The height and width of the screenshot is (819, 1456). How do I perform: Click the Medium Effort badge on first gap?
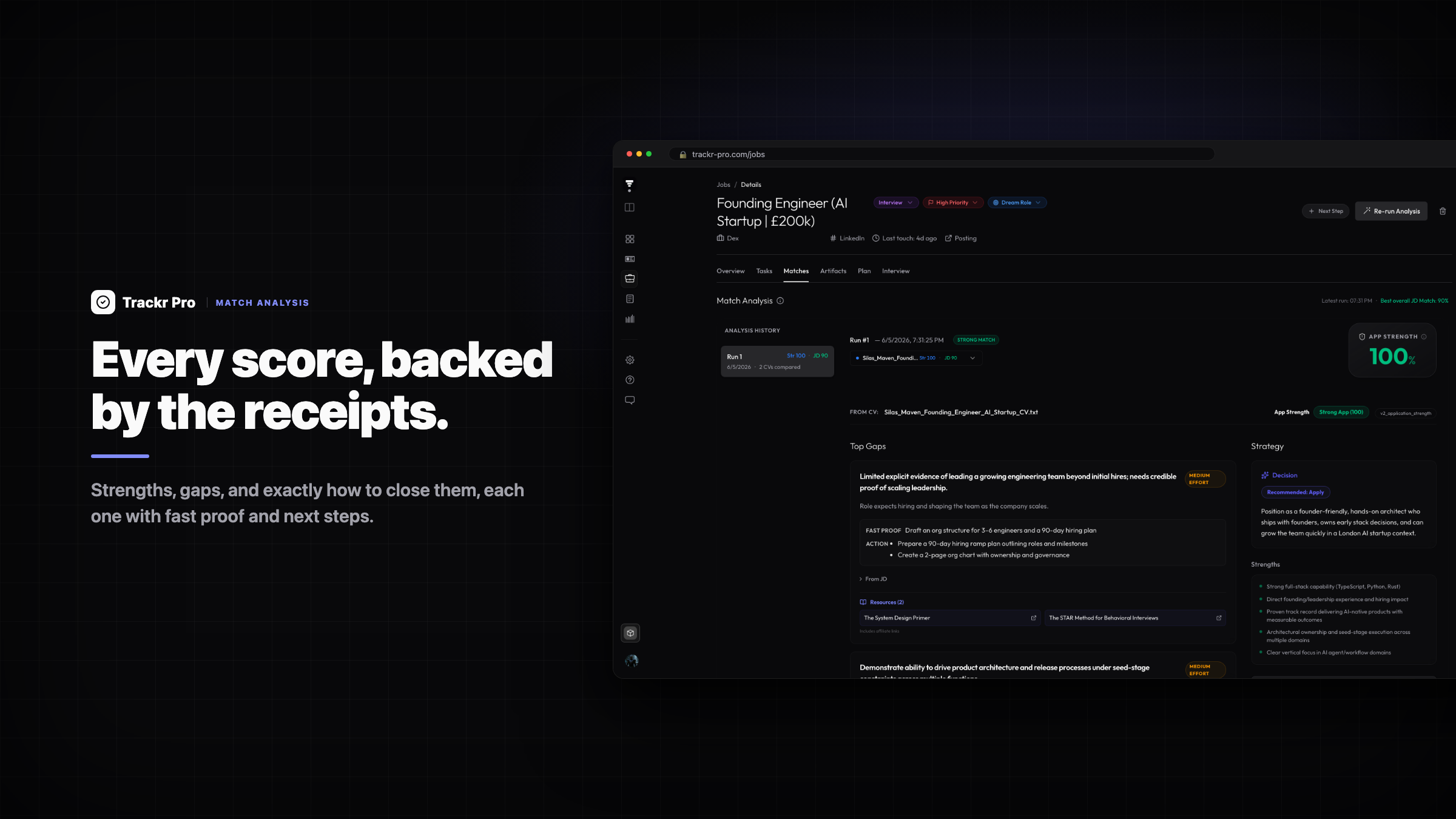coord(1205,479)
